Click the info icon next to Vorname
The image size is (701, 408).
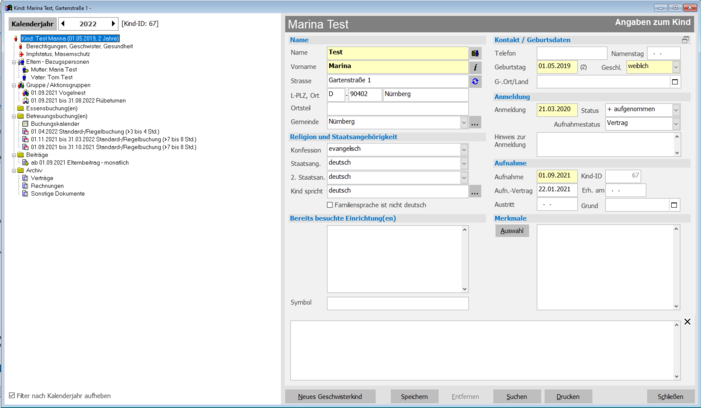tap(475, 67)
